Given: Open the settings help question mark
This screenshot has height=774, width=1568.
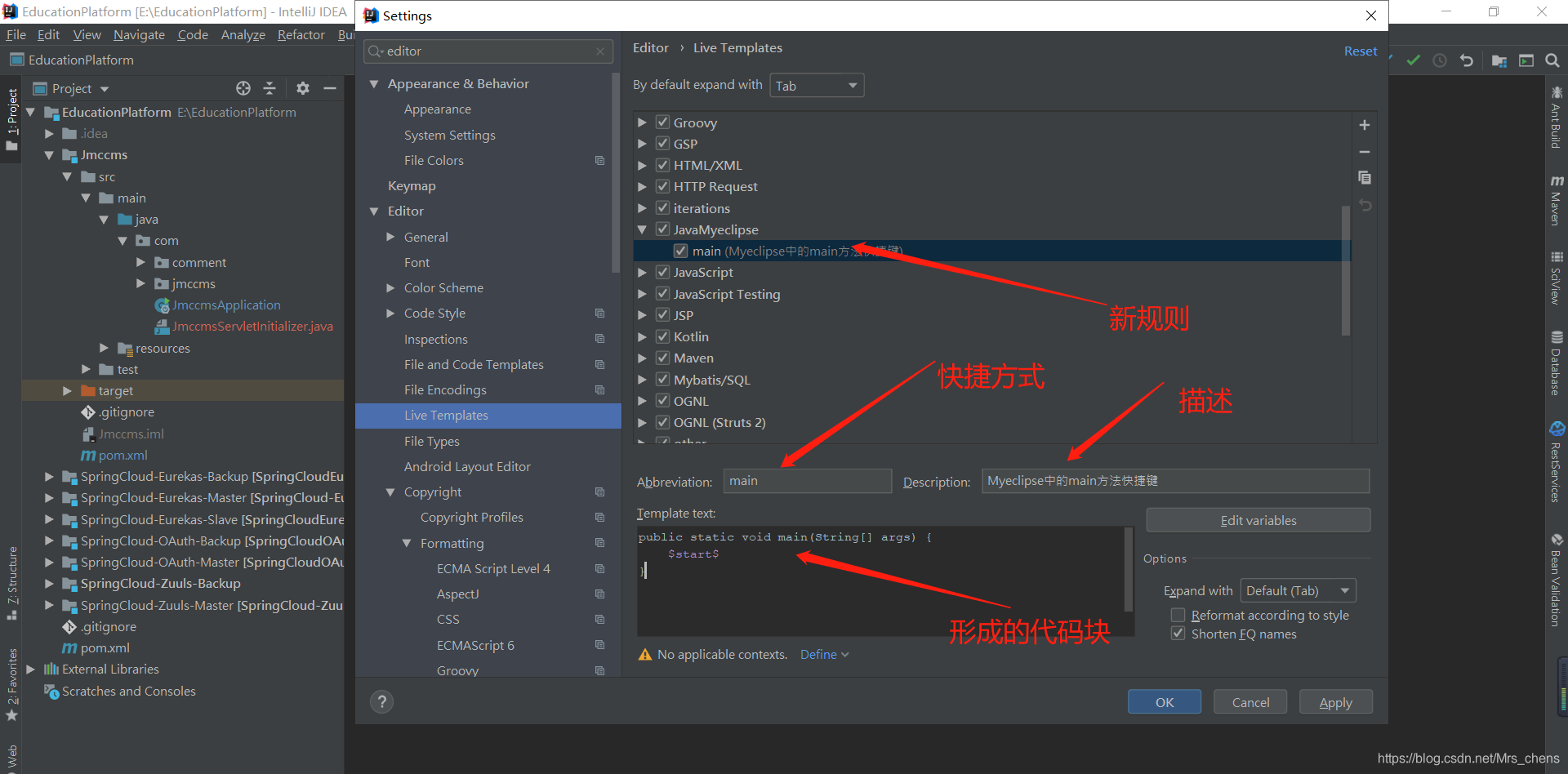Looking at the screenshot, I should [381, 701].
